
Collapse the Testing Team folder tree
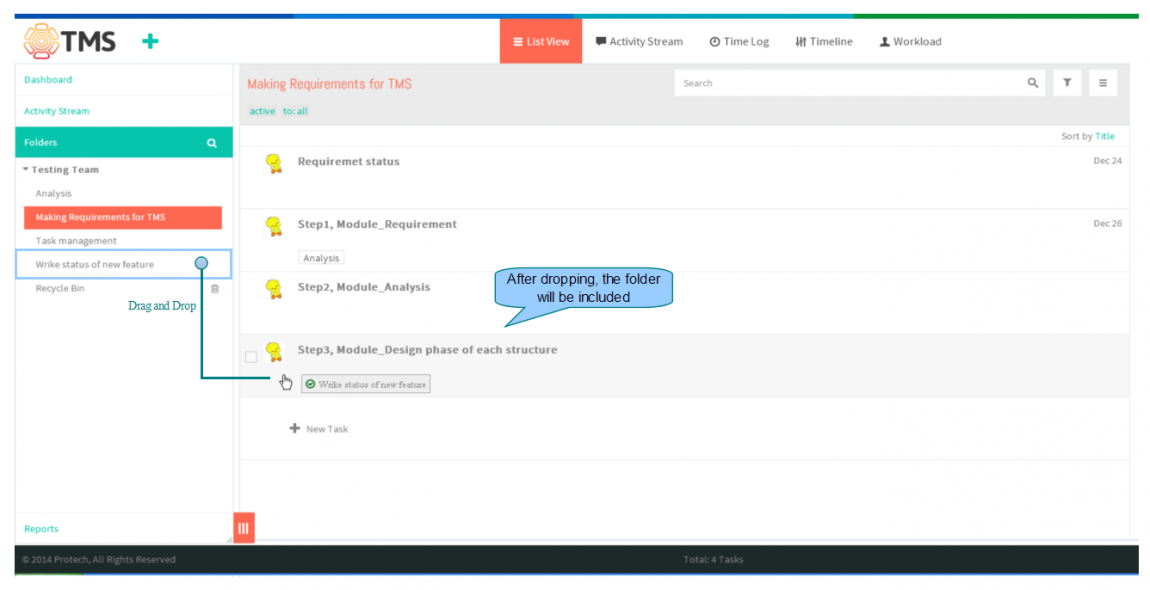coord(26,170)
